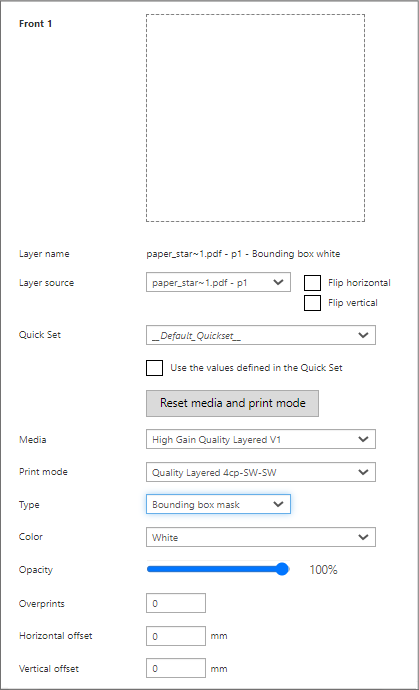The height and width of the screenshot is (690, 419).
Task: Open the Layer source dropdown
Action: 218,282
